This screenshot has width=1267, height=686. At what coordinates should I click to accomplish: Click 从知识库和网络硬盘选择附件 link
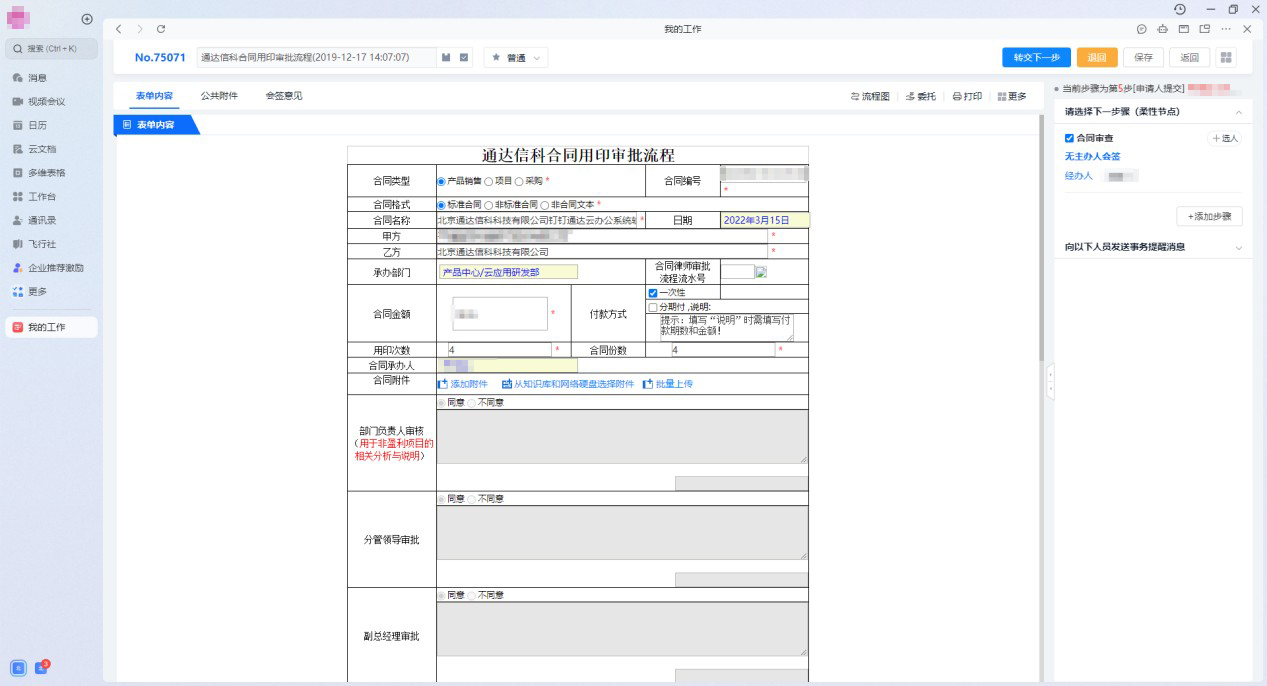point(568,384)
